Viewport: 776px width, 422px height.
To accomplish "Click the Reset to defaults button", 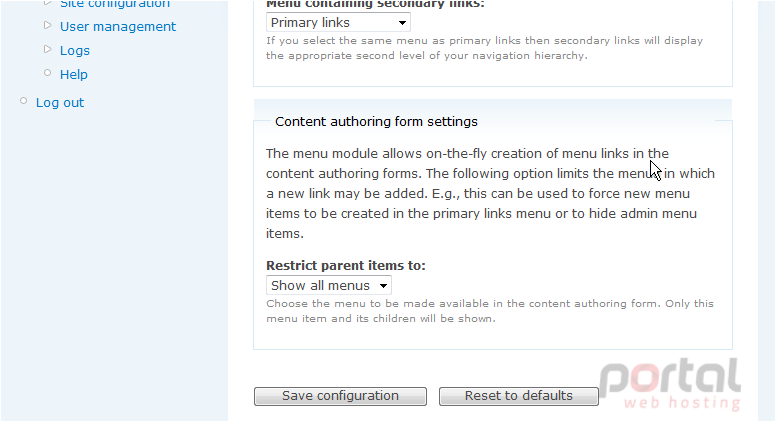I will 519,396.
